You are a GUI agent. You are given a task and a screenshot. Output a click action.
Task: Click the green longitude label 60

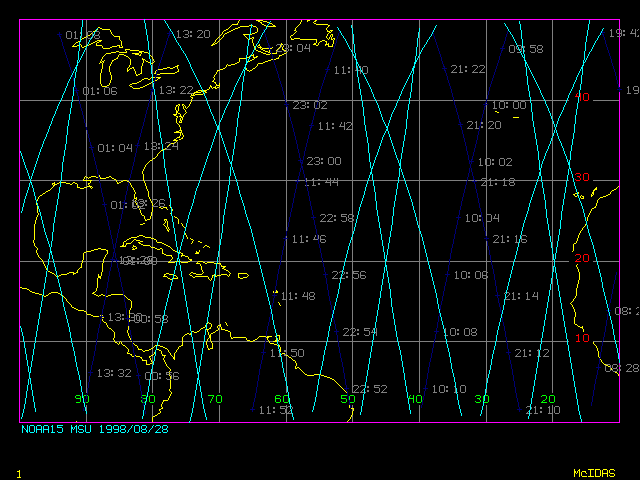coord(282,399)
